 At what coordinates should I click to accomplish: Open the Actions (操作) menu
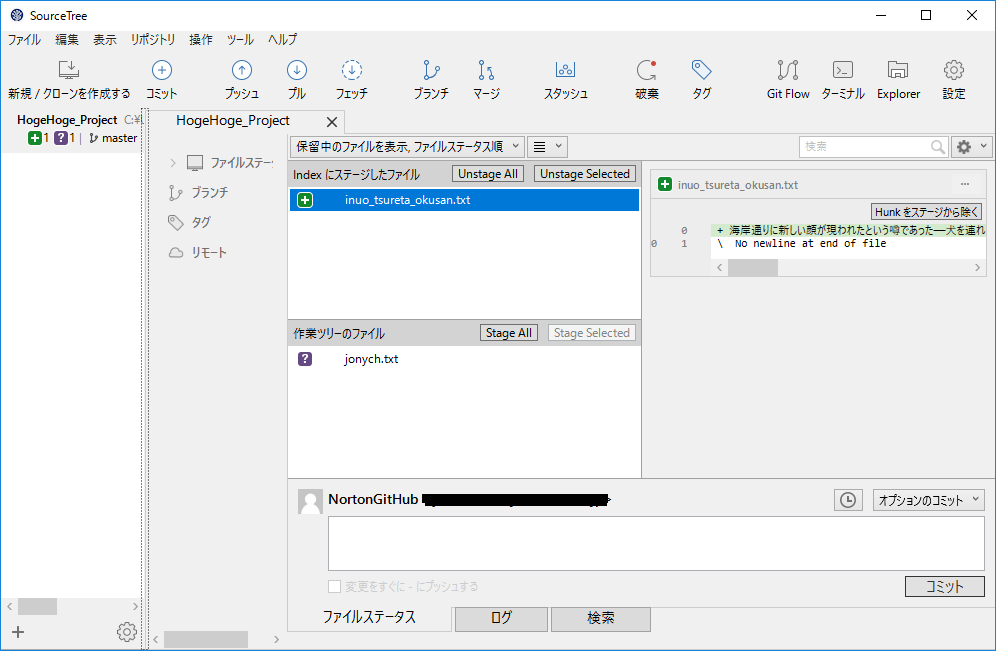click(x=201, y=39)
